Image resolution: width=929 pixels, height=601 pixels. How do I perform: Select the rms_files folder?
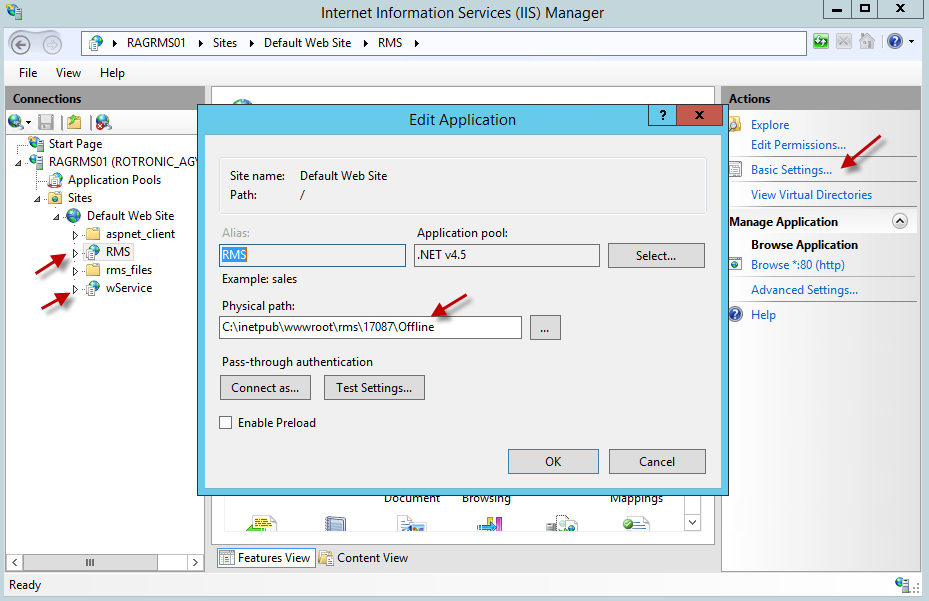point(129,270)
